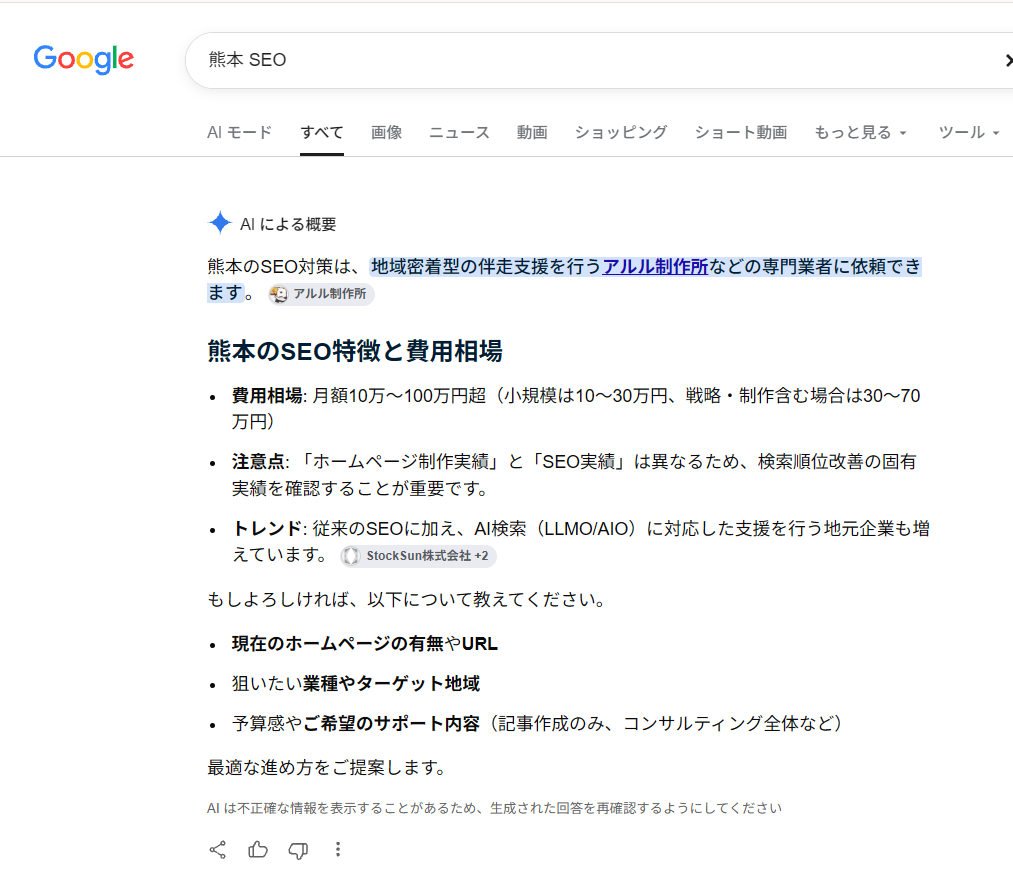Click the thumbs up feedback icon
The width and height of the screenshot is (1013, 876).
click(x=258, y=850)
